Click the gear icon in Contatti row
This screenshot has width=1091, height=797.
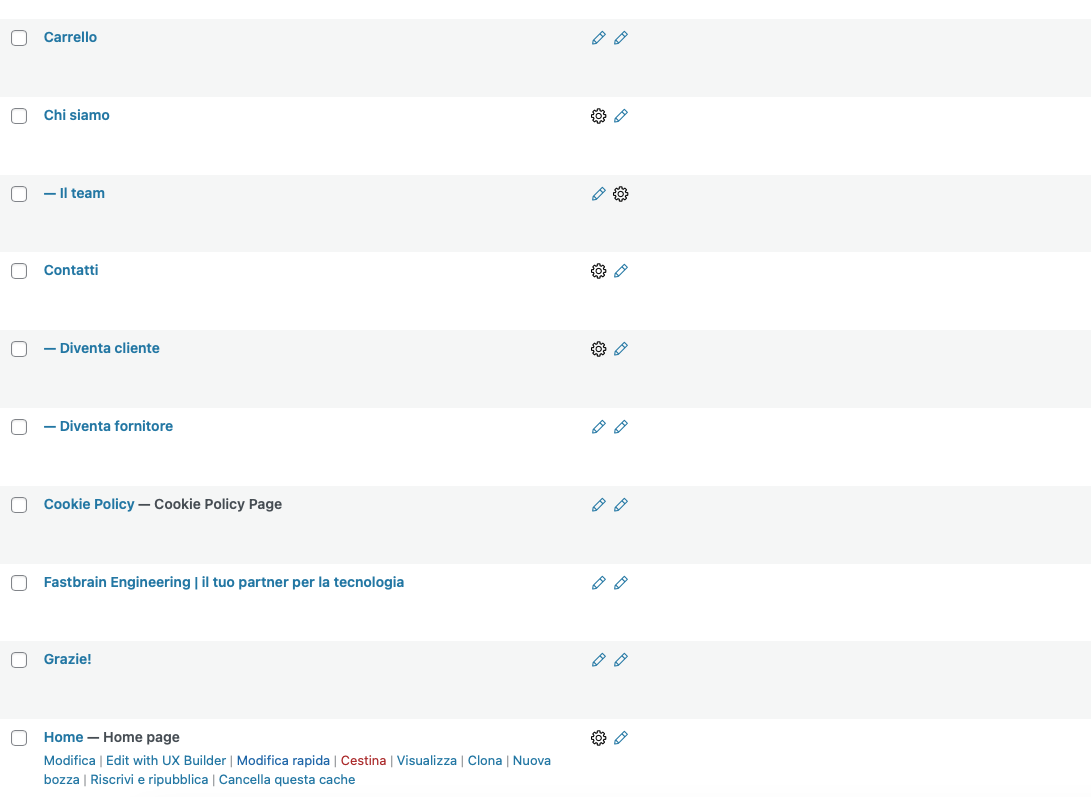[x=598, y=271]
